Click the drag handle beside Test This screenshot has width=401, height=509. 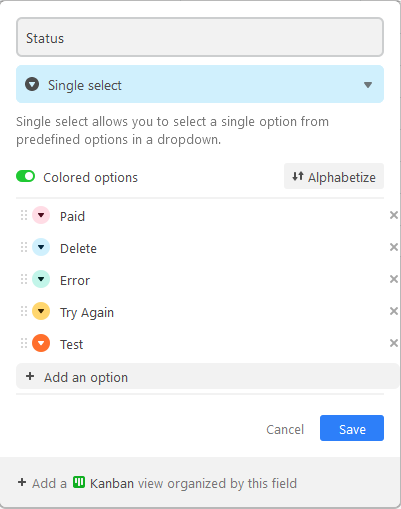coord(24,343)
